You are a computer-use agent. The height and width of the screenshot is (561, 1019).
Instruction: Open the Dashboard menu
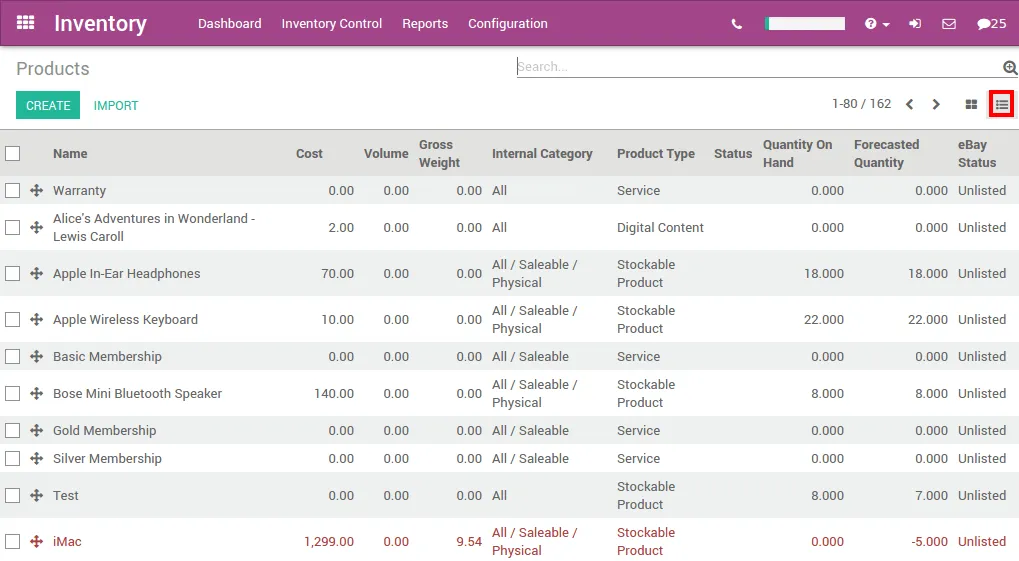coord(229,24)
